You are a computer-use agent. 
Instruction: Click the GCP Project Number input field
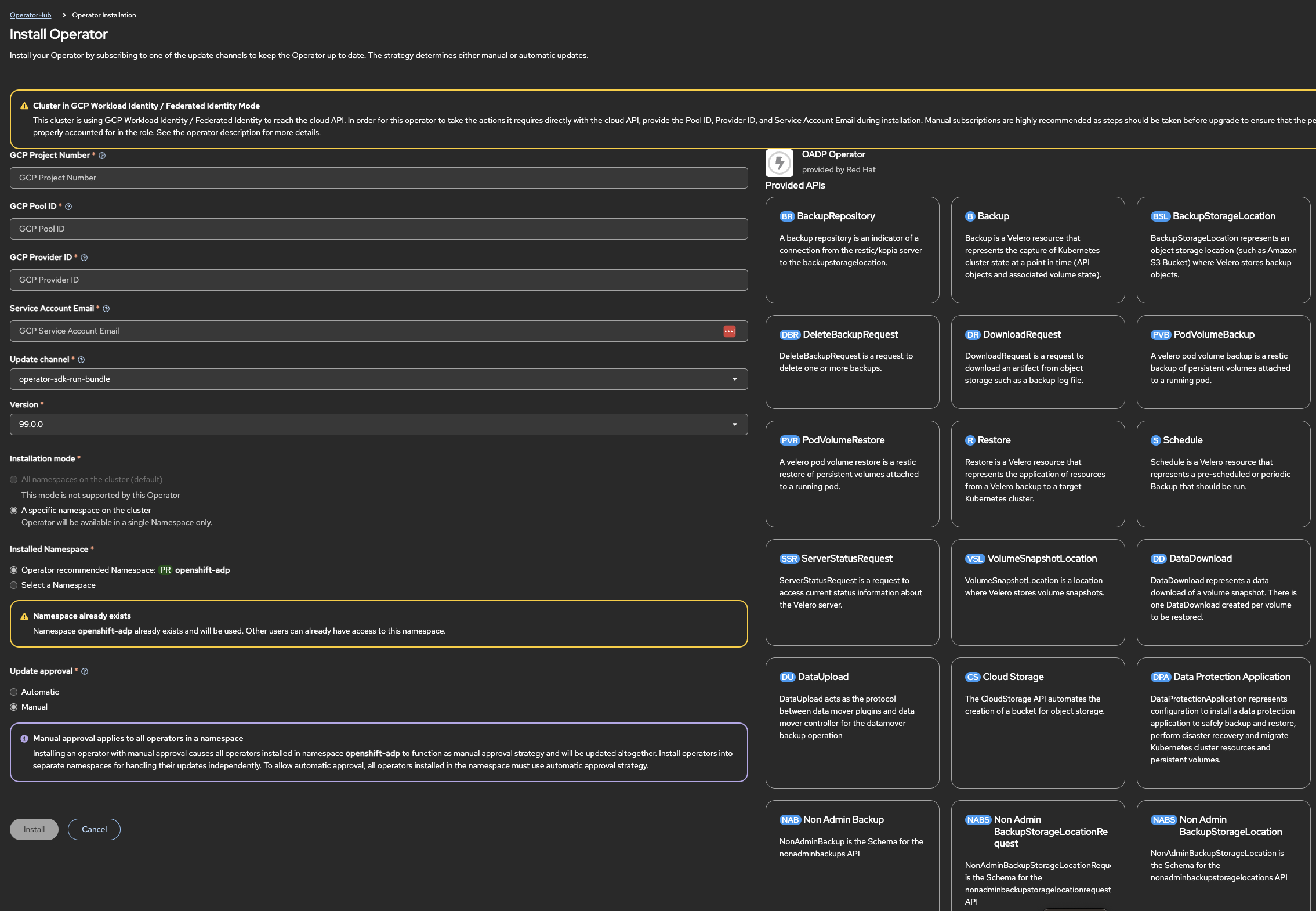click(378, 178)
